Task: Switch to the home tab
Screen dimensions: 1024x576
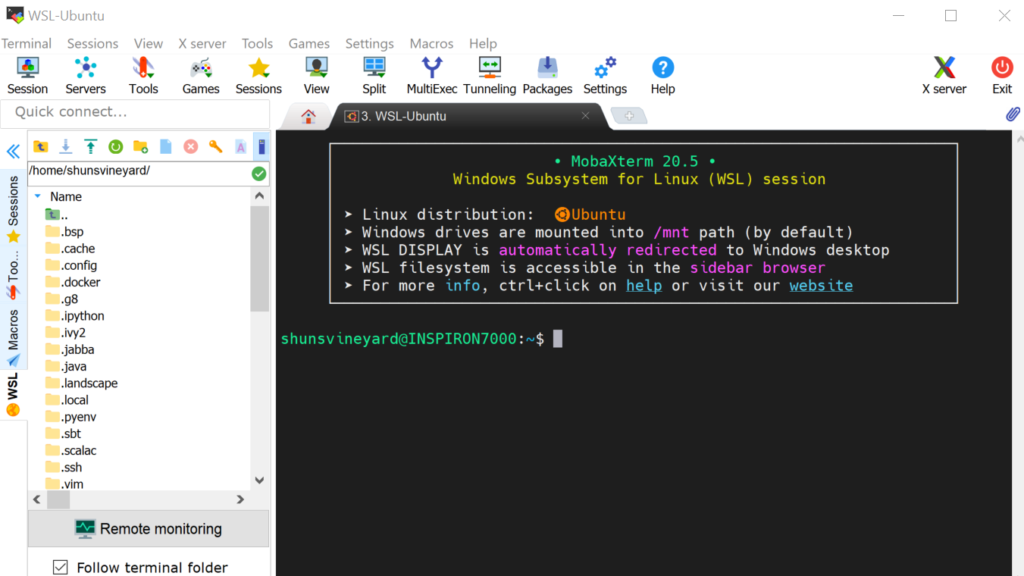Action: pyautogui.click(x=308, y=116)
